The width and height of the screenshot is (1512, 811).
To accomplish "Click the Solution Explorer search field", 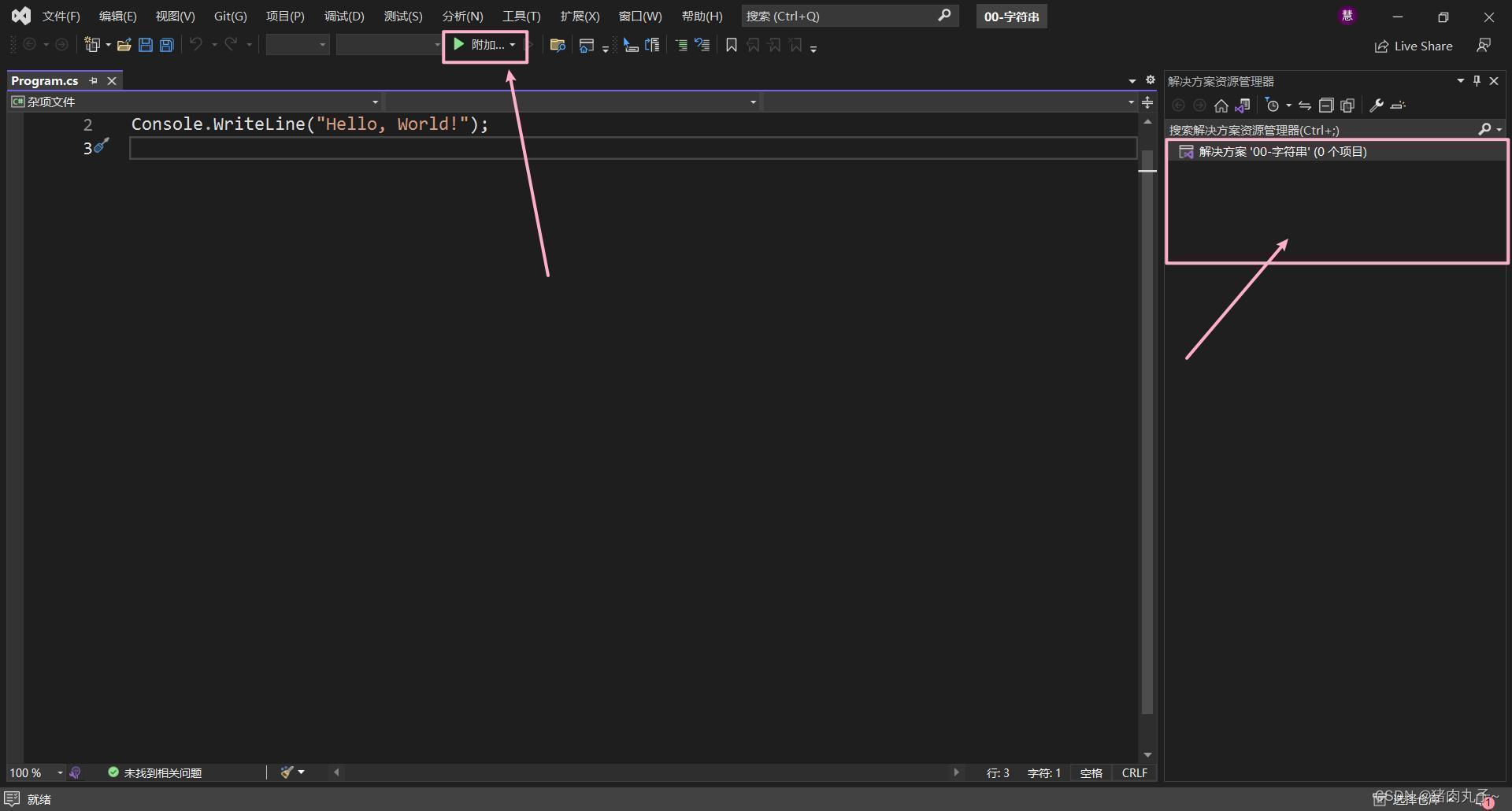I will coord(1336,129).
